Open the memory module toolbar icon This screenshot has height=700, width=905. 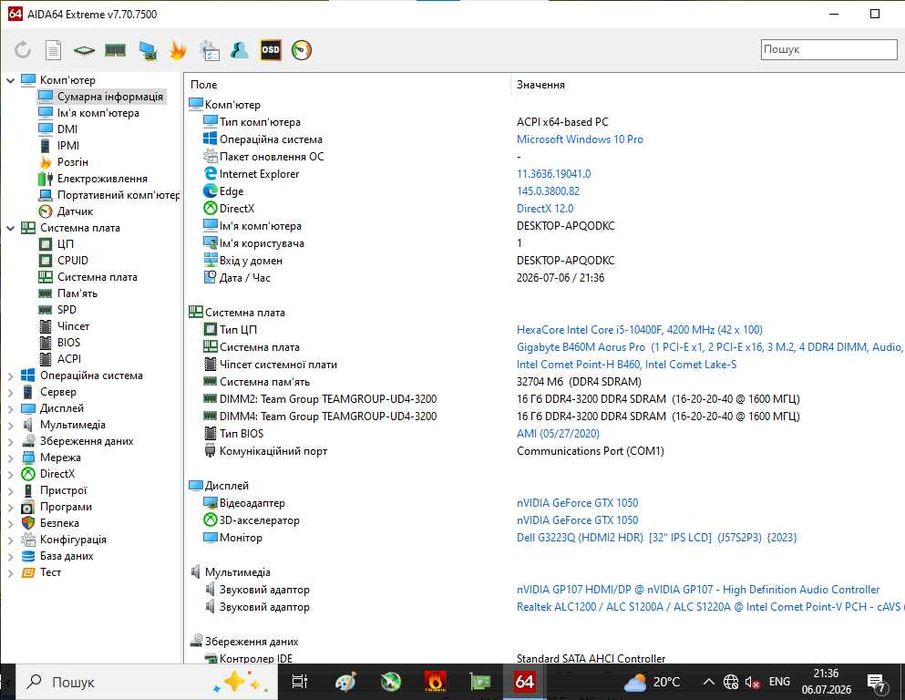pos(115,50)
